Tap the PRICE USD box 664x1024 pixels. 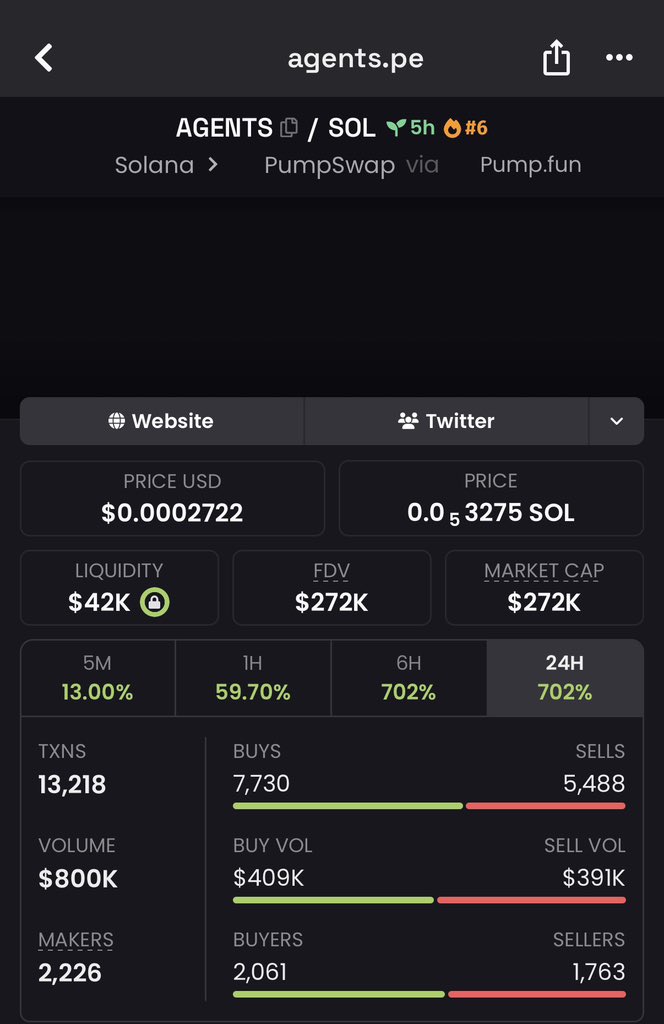pos(172,498)
